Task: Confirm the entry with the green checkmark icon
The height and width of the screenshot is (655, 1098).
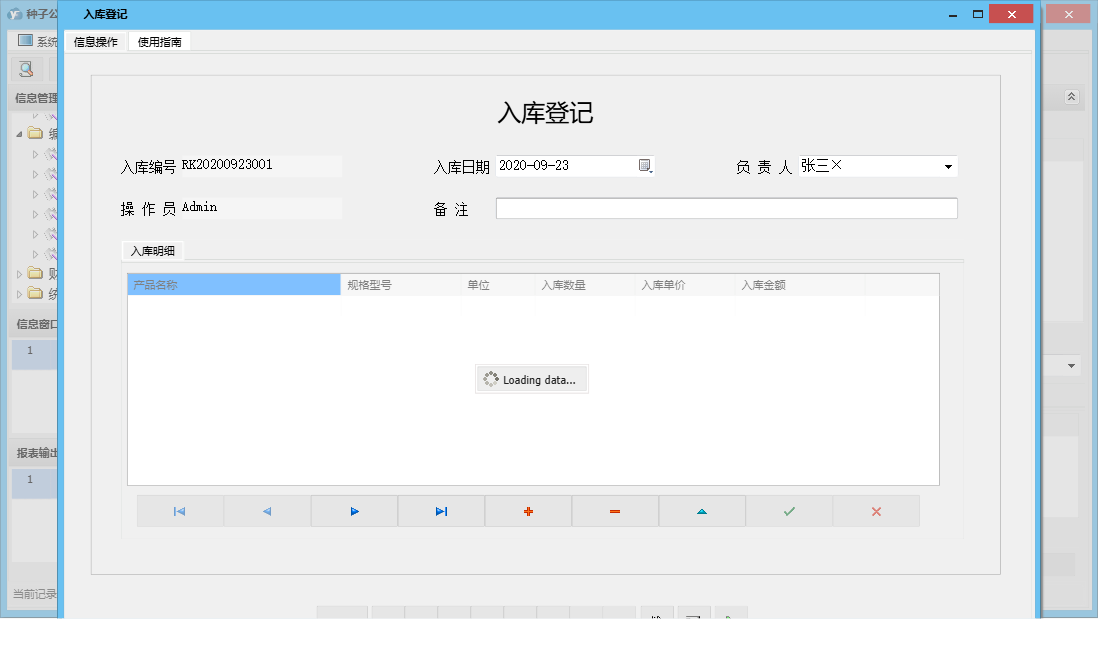Action: click(789, 511)
